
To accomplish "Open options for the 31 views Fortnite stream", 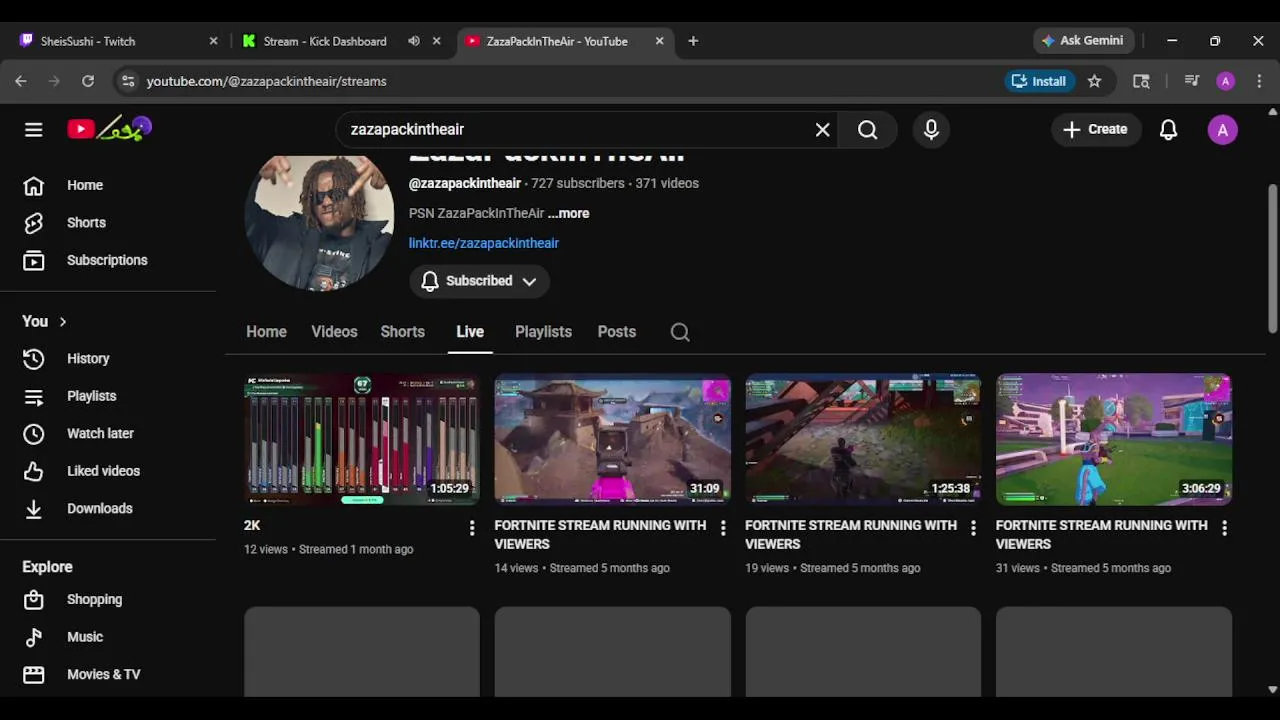I will tap(1224, 528).
